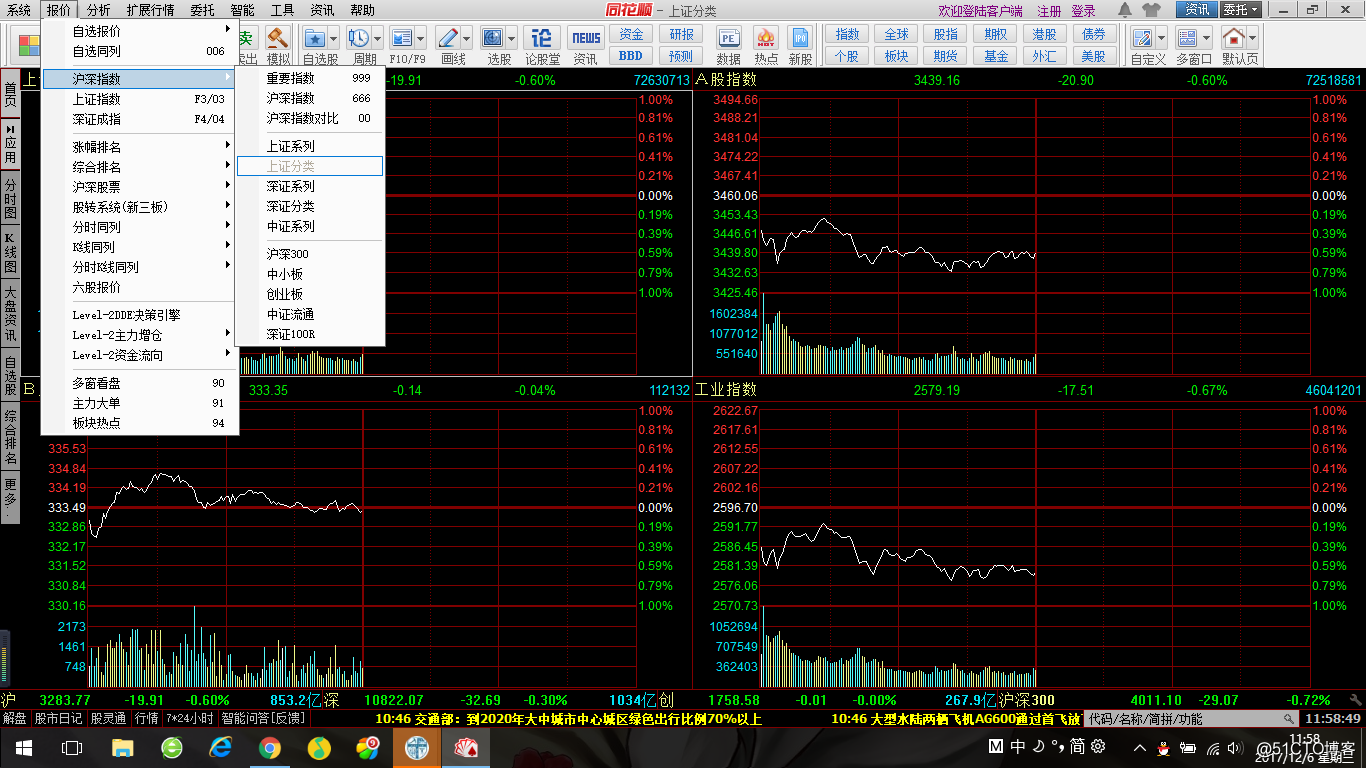
Task: Open the 热点 hot topics flame icon
Action: 766,39
